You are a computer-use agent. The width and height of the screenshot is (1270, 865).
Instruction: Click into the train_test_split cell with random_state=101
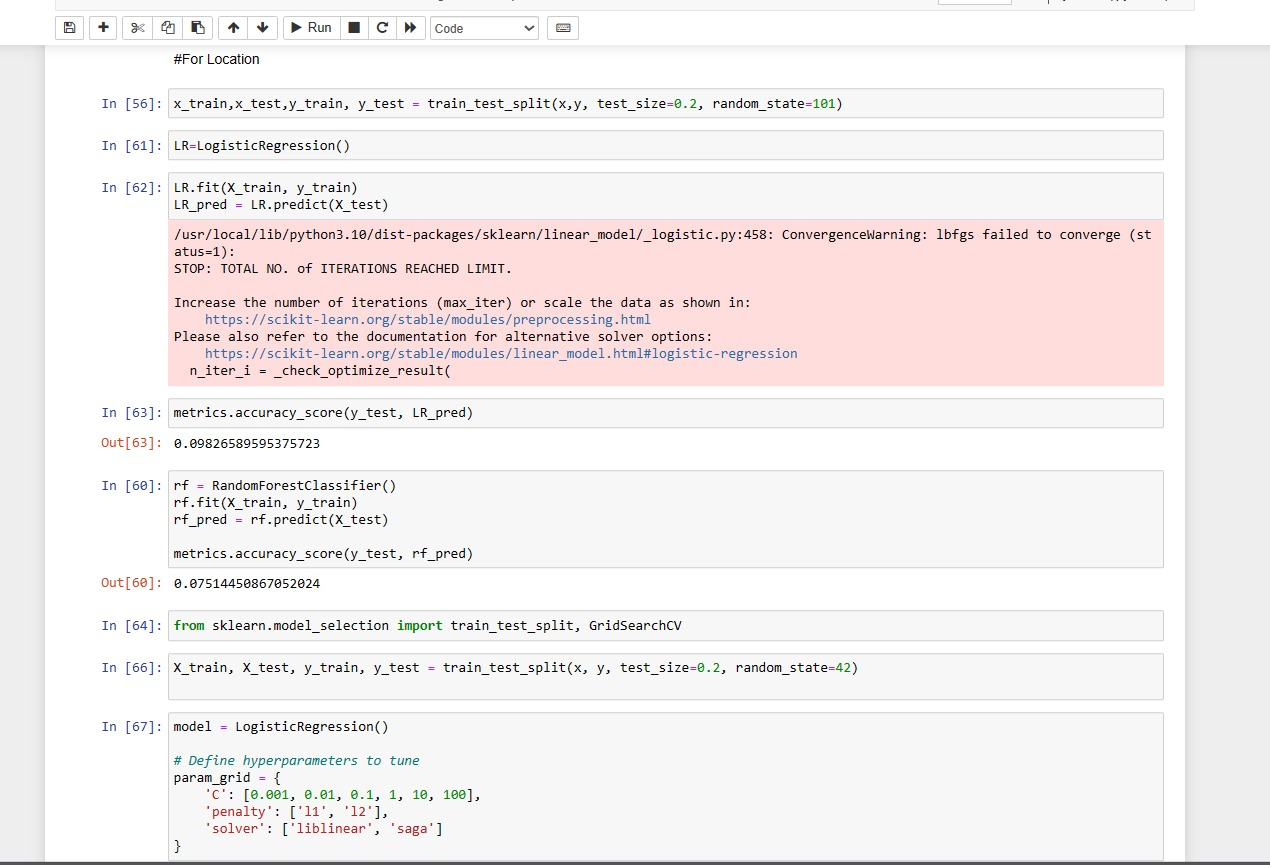(x=666, y=104)
